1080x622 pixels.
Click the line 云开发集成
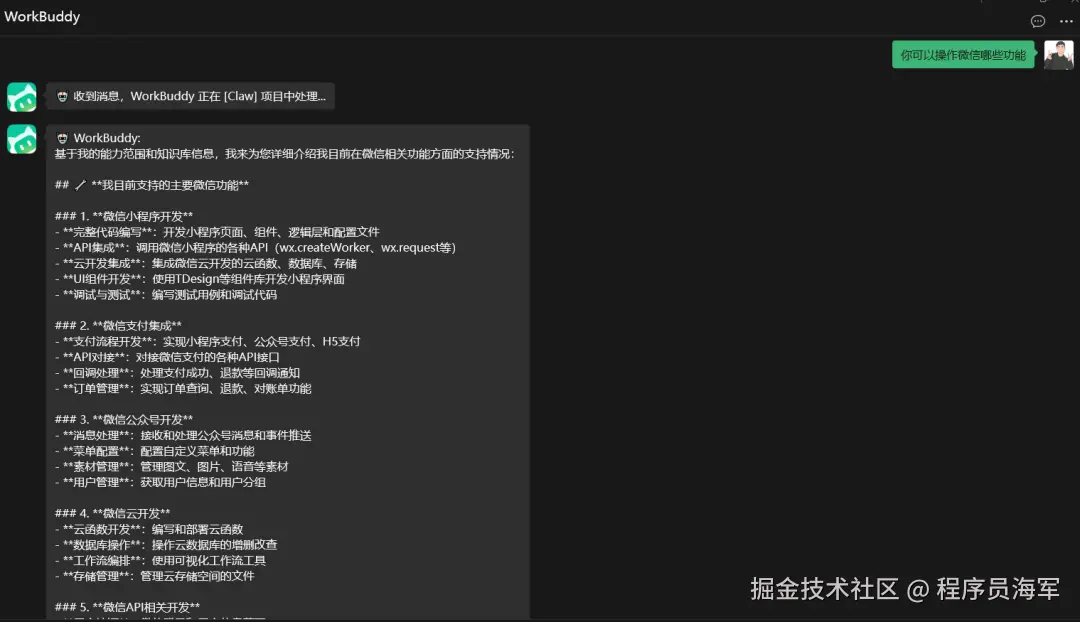coord(206,263)
